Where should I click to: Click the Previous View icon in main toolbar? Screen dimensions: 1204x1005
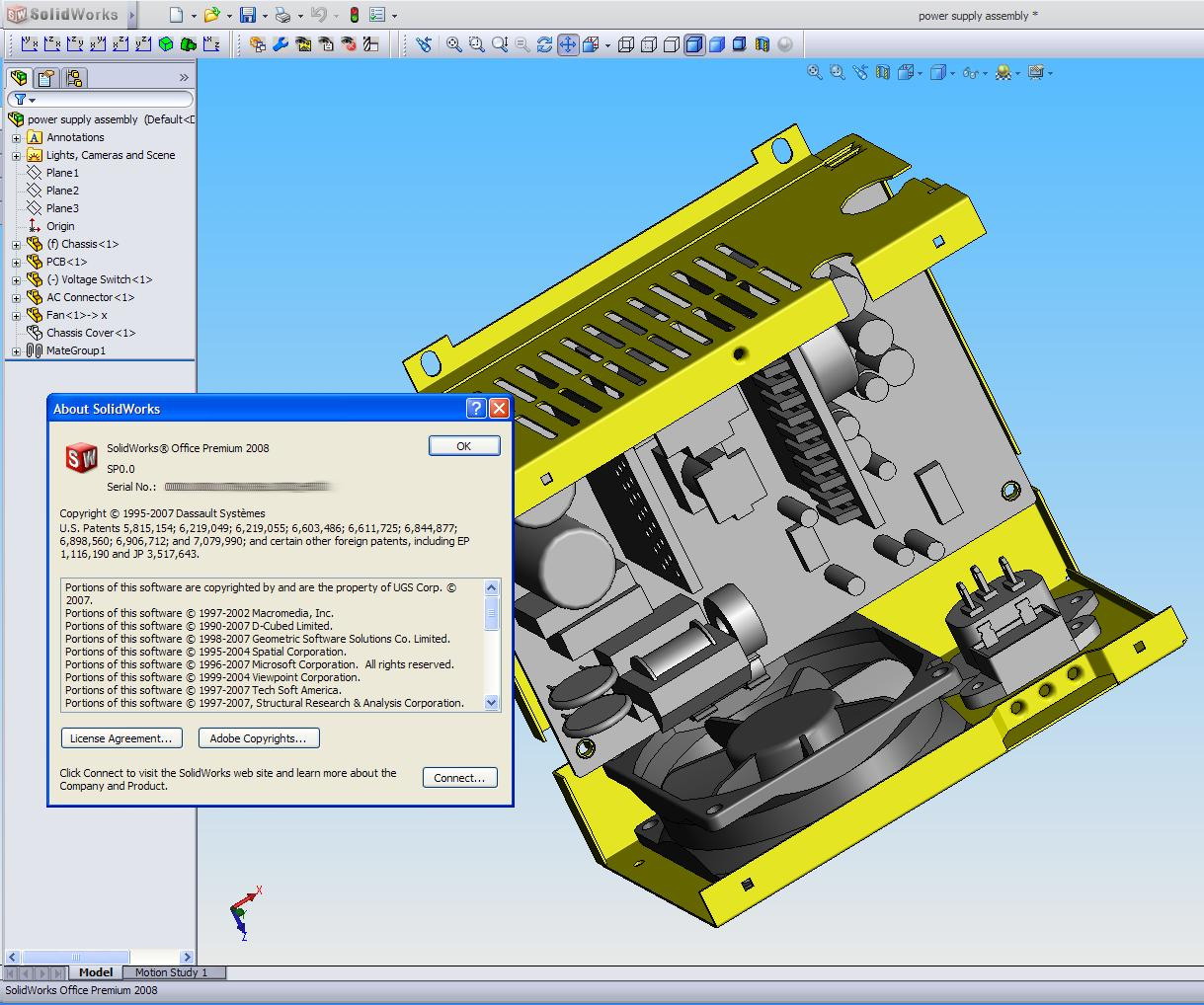pos(424,44)
